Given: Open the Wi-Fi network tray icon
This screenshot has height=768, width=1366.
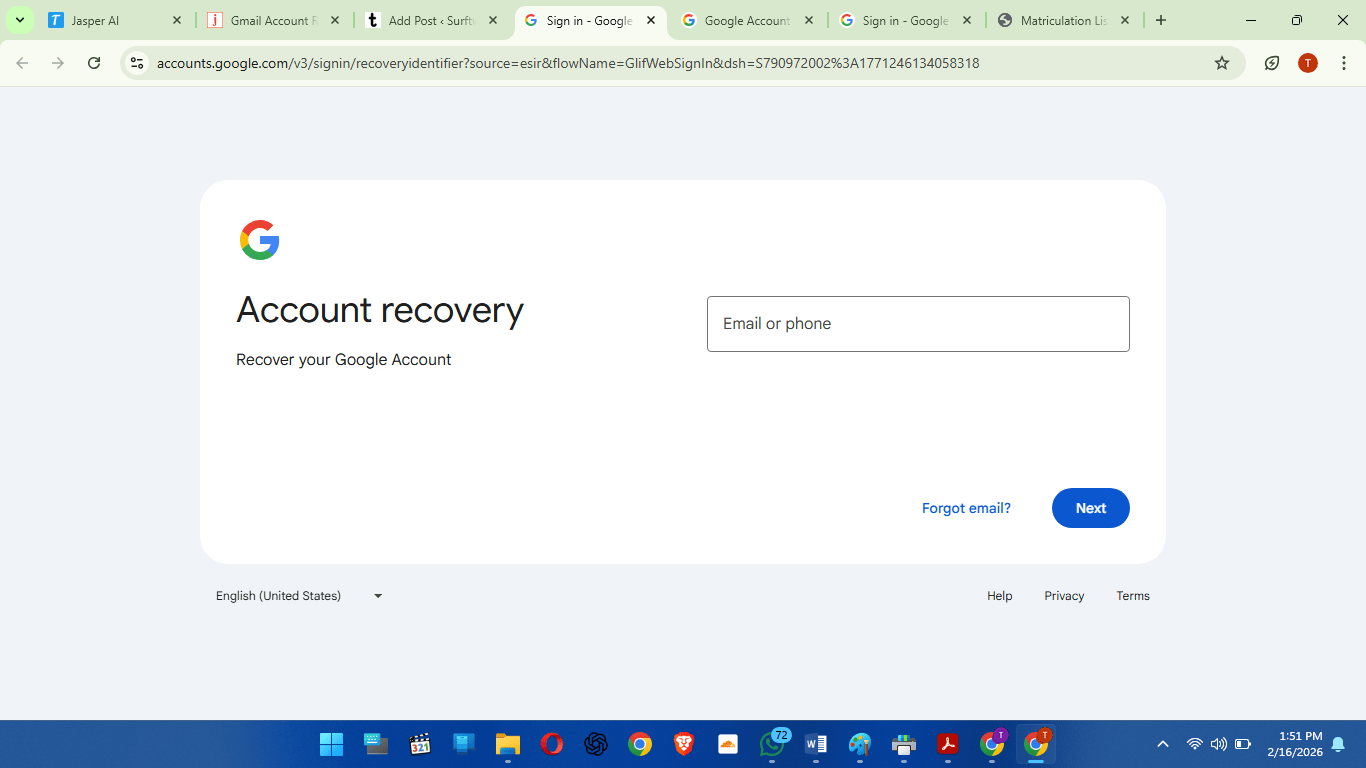Looking at the screenshot, I should click(1194, 744).
